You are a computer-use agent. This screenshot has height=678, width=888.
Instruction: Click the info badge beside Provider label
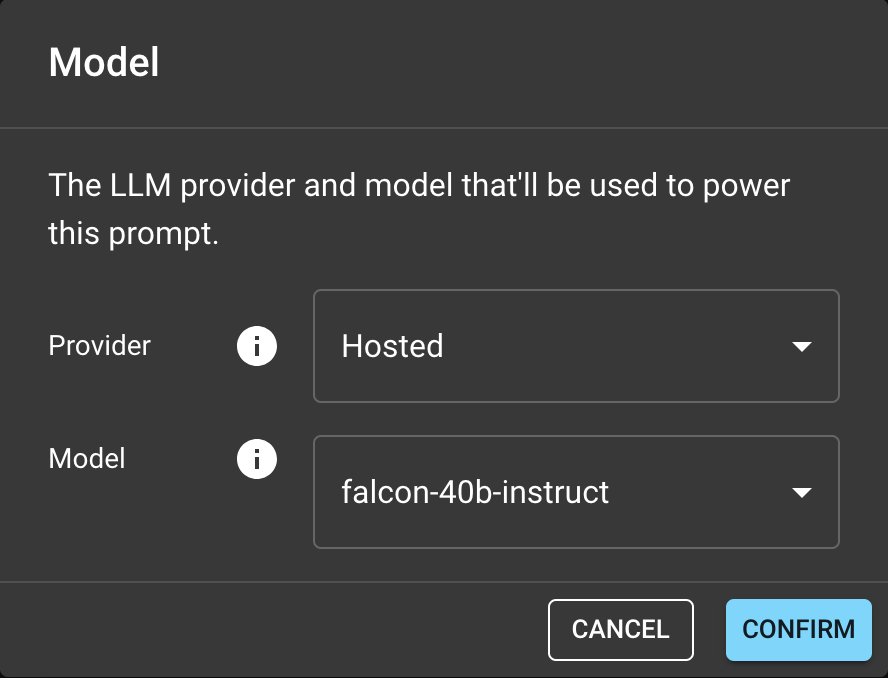[256, 346]
